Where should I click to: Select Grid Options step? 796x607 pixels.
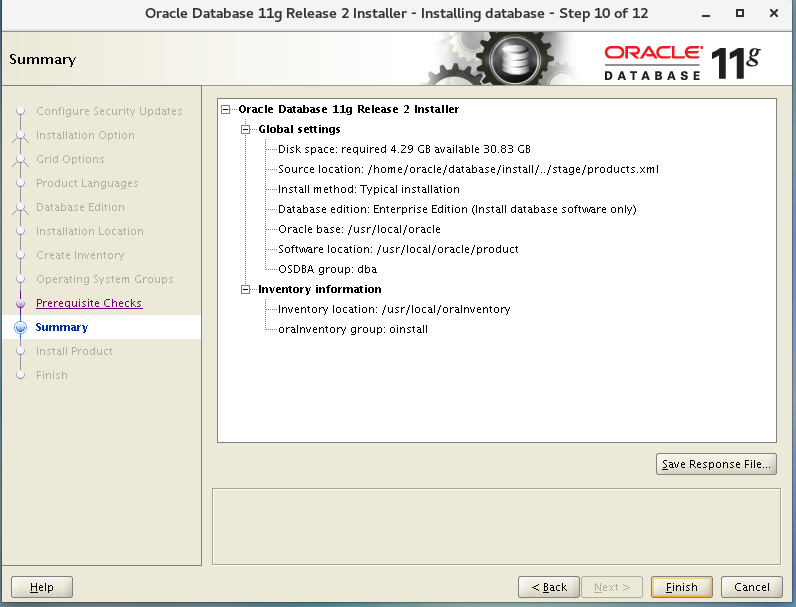click(x=70, y=159)
